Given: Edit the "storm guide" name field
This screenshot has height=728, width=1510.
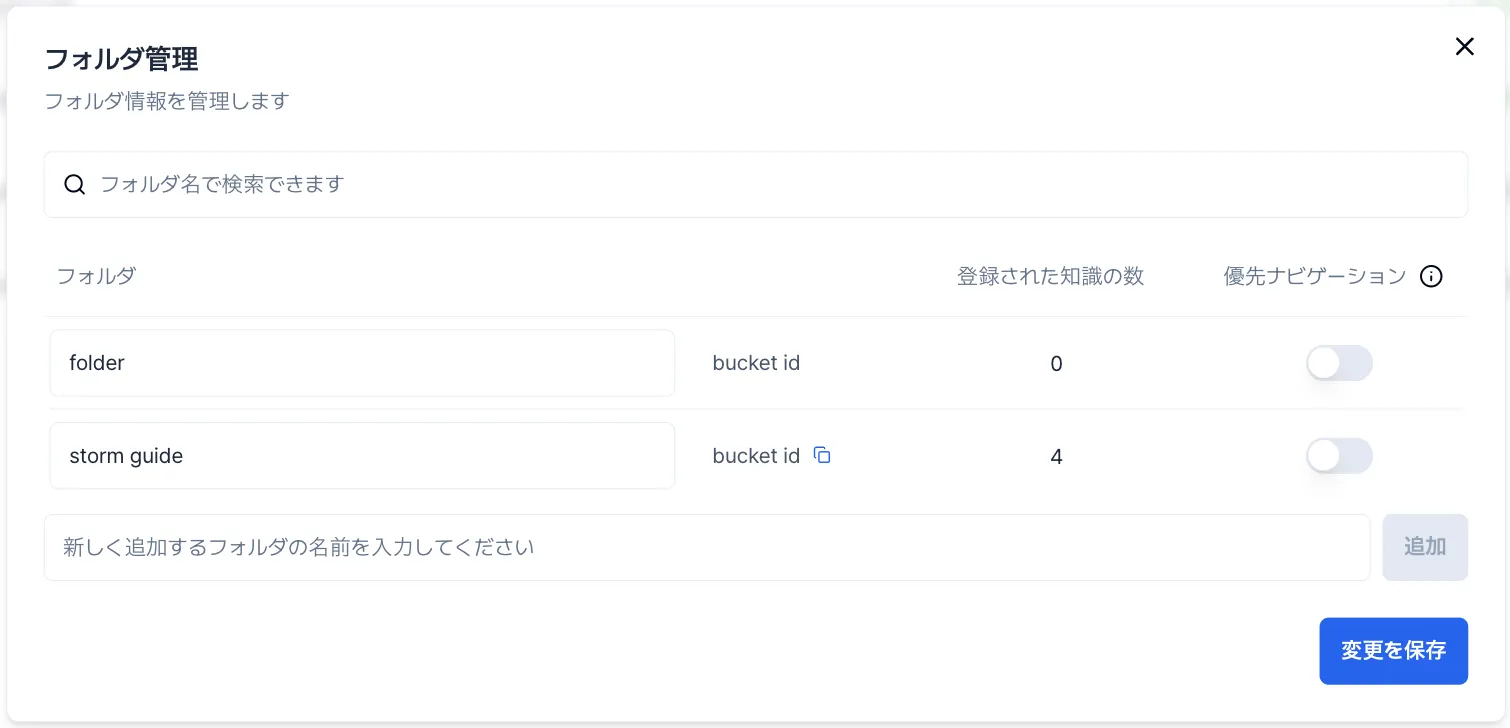Looking at the screenshot, I should 362,456.
